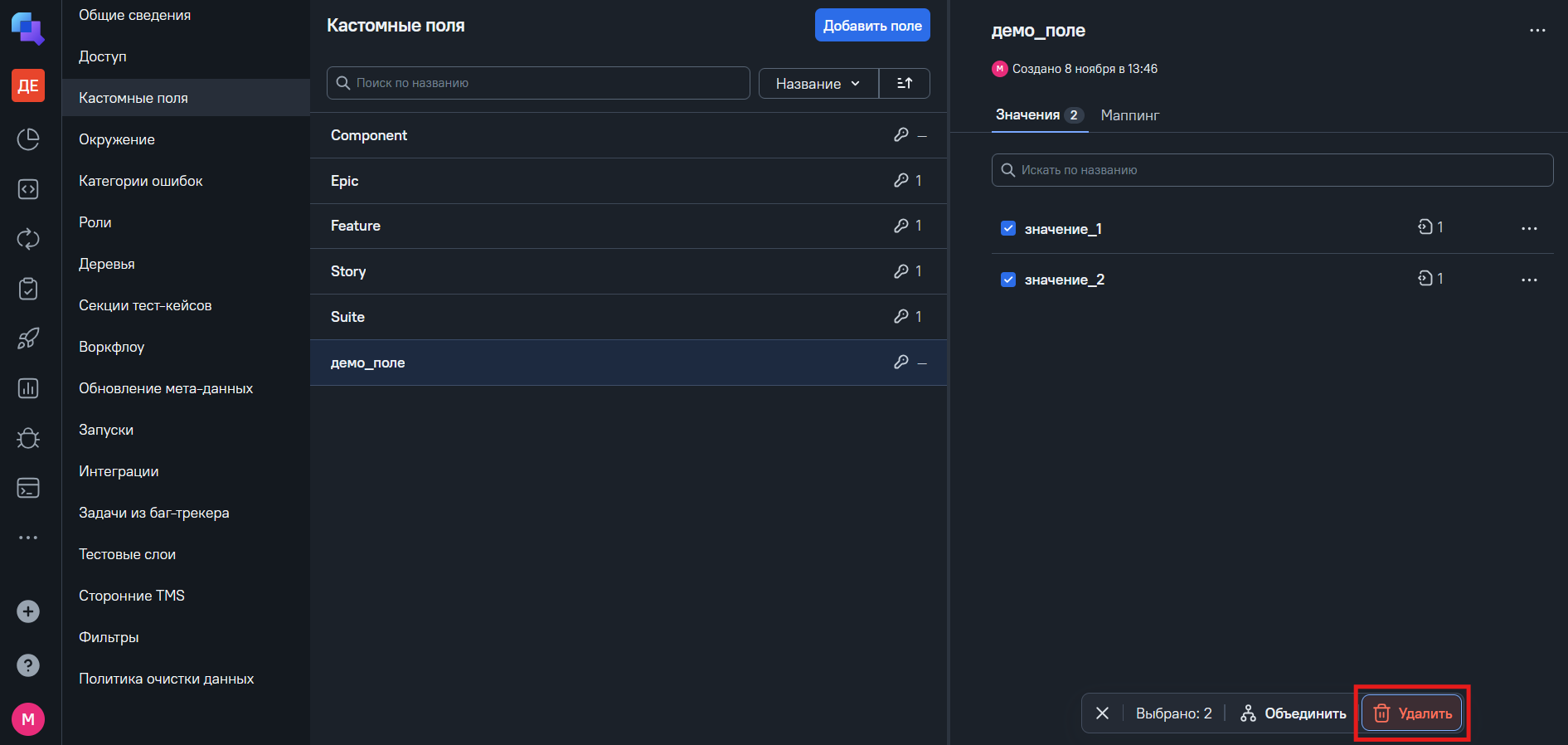The image size is (1568, 745).
Task: Uncheck the значение_2 checkbox
Action: tap(1008, 280)
